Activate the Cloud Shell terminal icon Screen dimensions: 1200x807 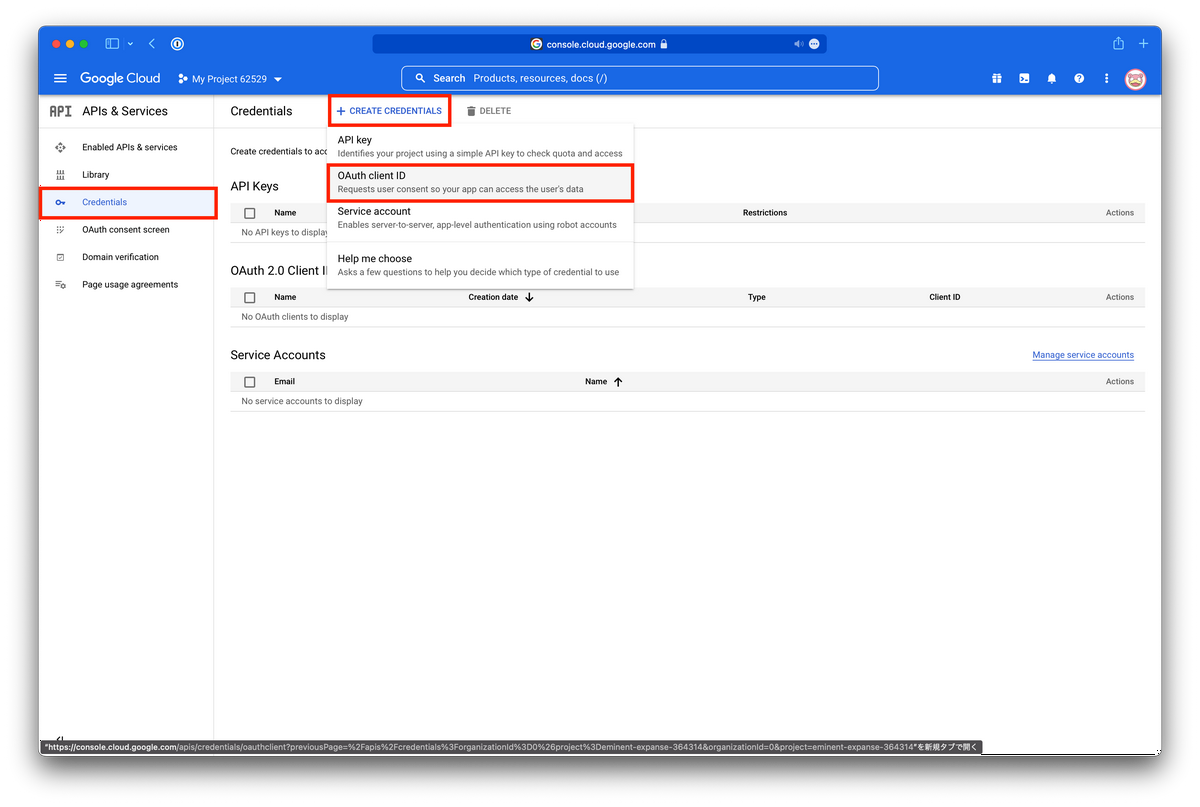point(1024,78)
